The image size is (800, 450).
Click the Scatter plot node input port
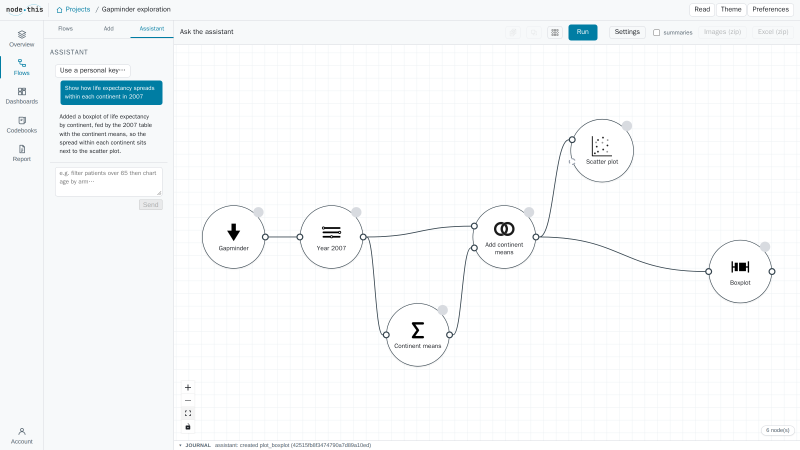tap(572, 140)
